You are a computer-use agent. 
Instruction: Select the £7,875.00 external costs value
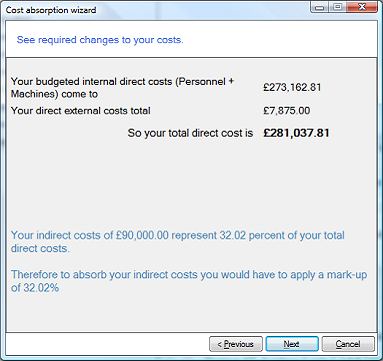point(286,111)
